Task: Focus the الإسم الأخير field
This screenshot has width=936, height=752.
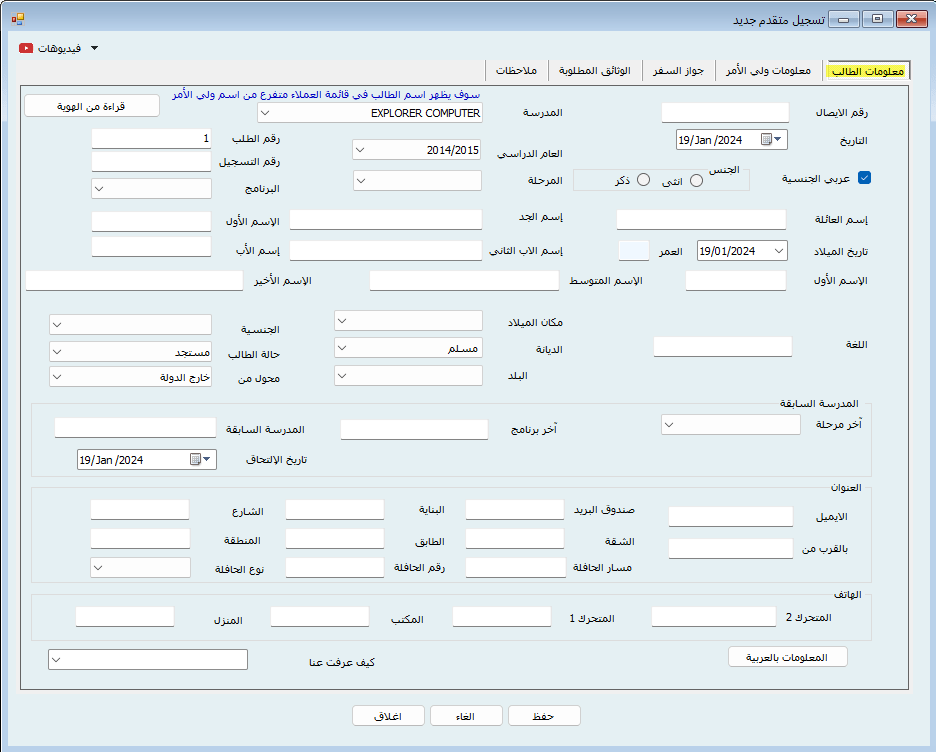Action: click(134, 281)
